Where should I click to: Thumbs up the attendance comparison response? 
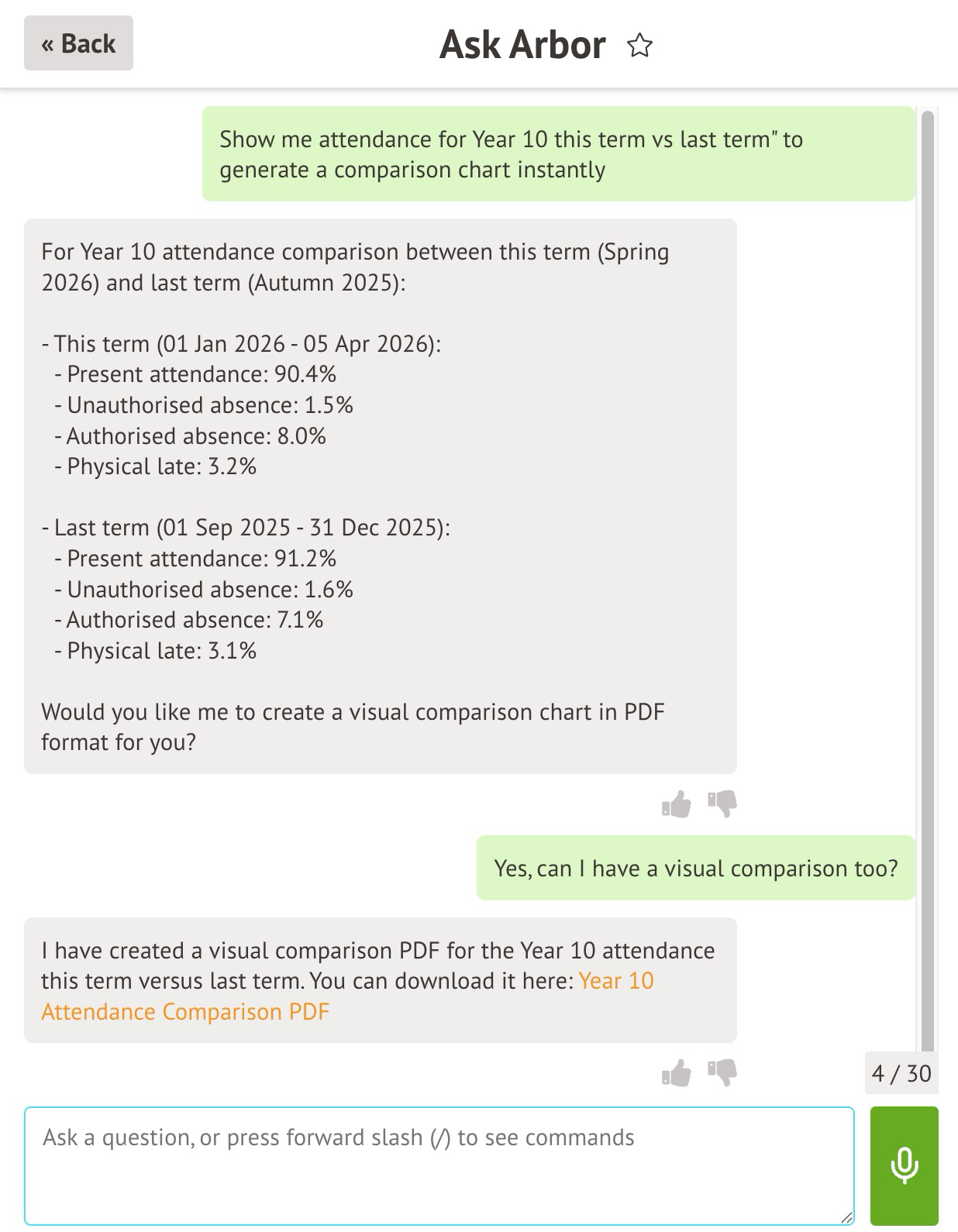click(x=677, y=804)
